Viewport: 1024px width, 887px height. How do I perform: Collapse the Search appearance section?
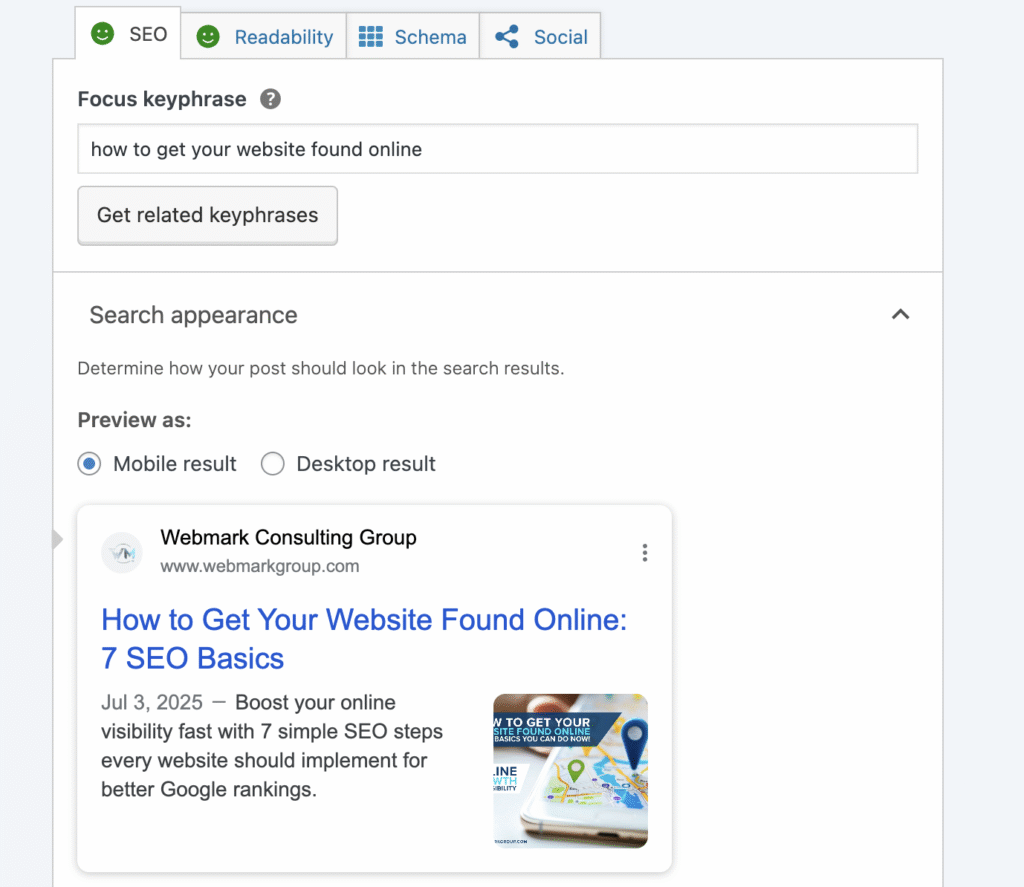point(900,314)
